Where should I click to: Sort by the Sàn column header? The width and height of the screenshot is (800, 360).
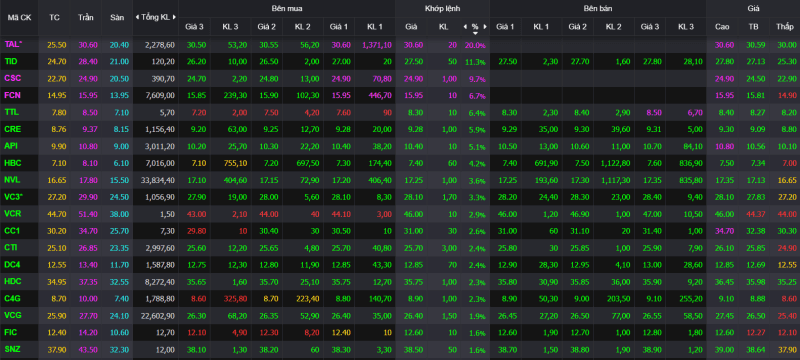click(117, 17)
